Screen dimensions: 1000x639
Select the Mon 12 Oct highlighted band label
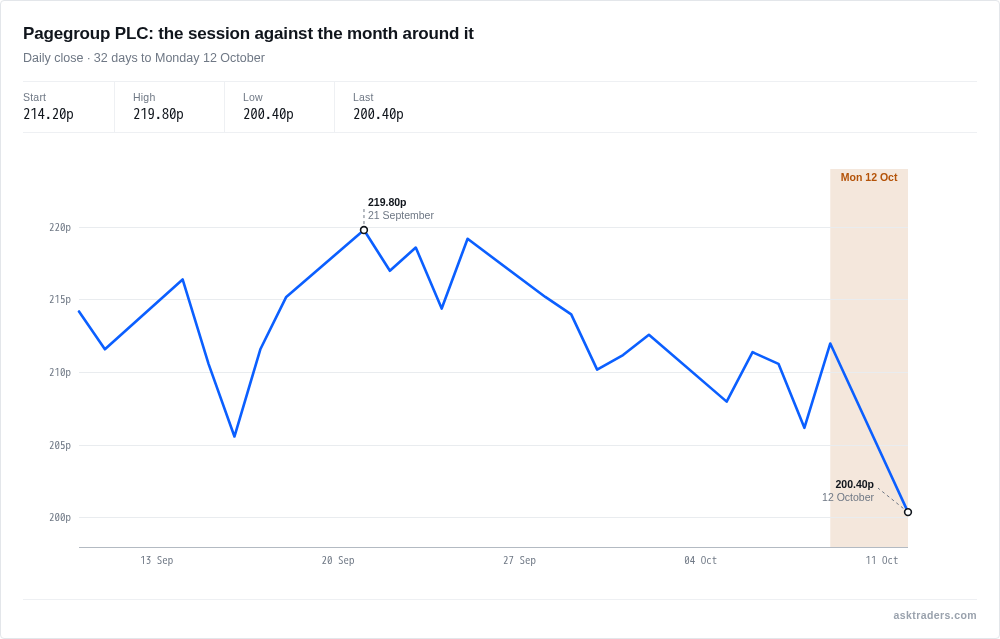[x=869, y=177]
